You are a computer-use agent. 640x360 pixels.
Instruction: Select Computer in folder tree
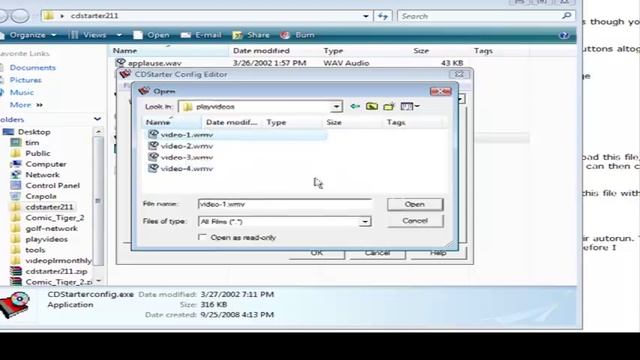coord(46,164)
